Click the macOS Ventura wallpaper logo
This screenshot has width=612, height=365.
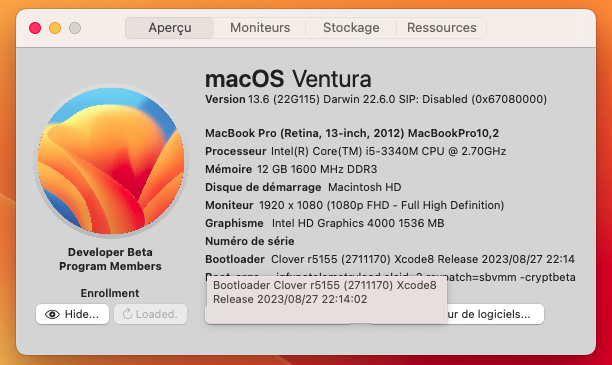point(111,160)
